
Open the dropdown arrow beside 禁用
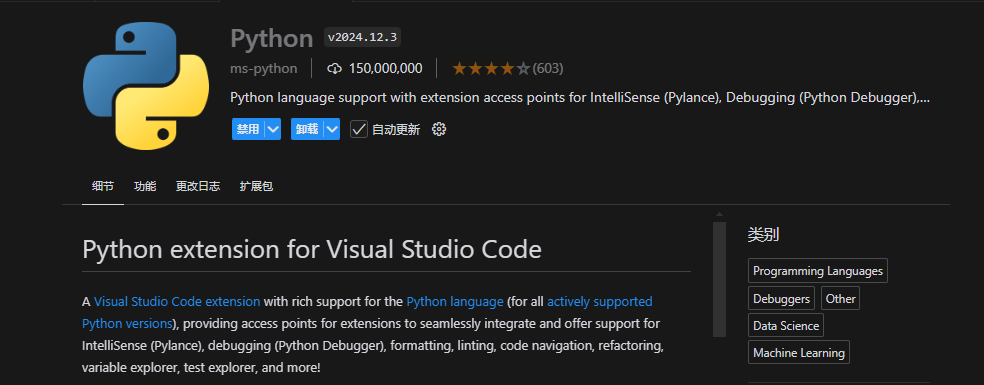tap(272, 129)
